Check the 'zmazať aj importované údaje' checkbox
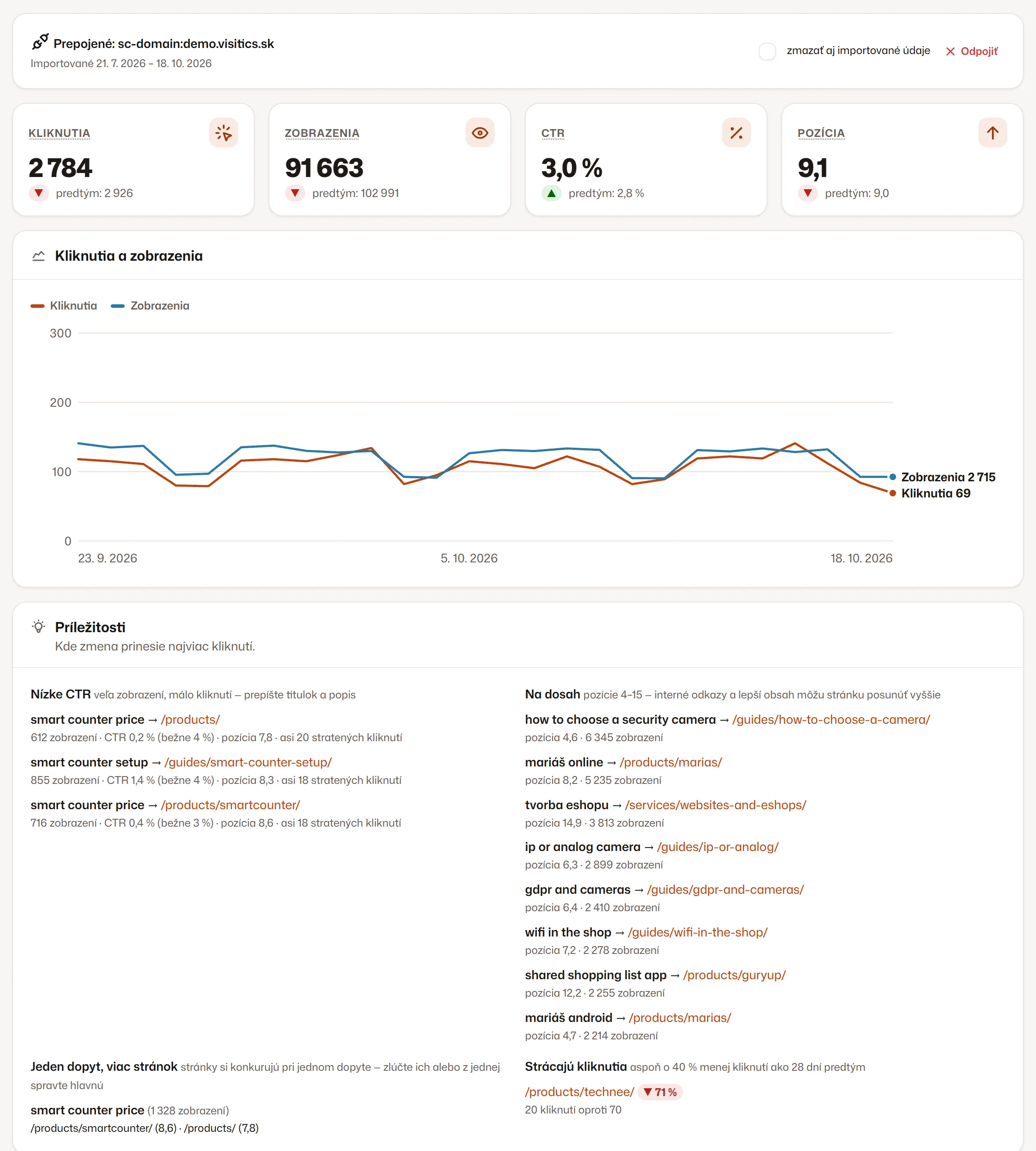This screenshot has height=1151, width=1036. click(767, 51)
